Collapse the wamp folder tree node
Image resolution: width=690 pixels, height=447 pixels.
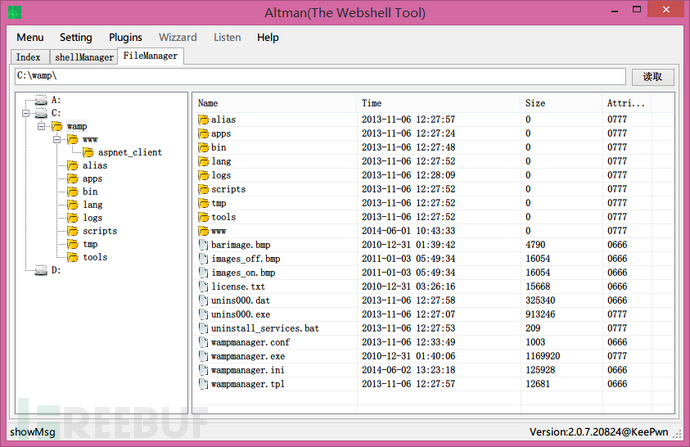pyautogui.click(x=41, y=127)
